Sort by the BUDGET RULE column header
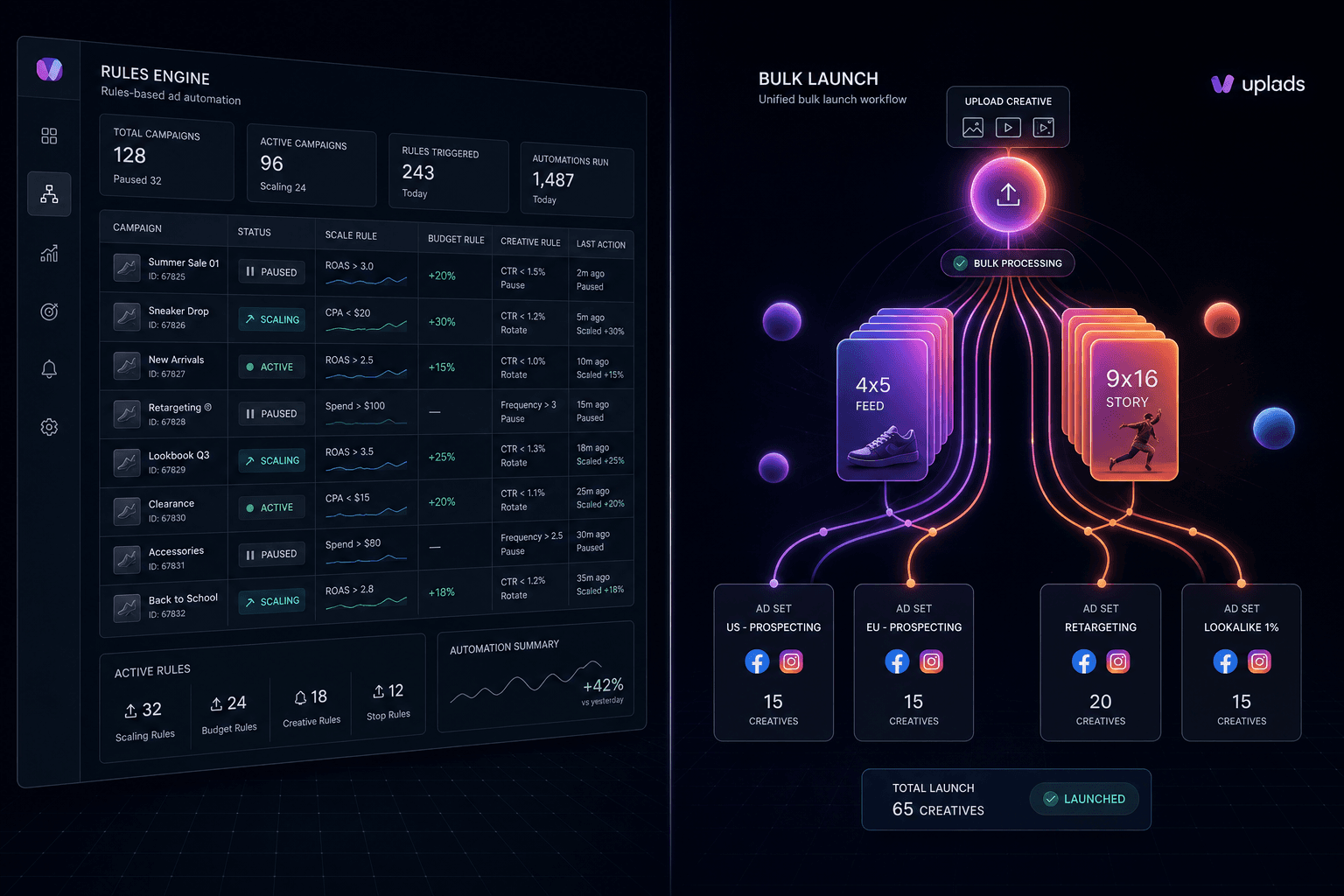Screen dimensions: 1344x896 tap(456, 239)
